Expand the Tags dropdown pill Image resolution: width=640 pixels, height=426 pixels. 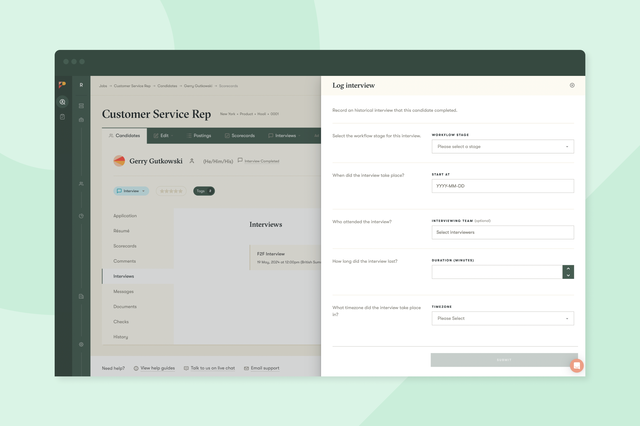[203, 190]
